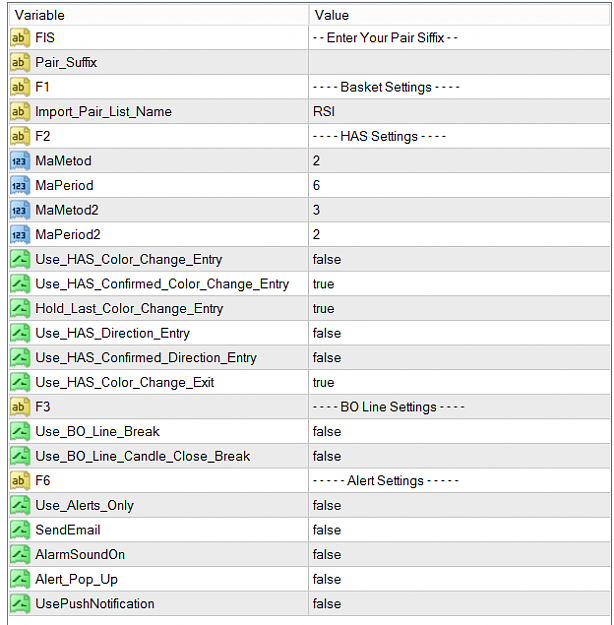Click the green icon beside SendEmail
This screenshot has width=614, height=625.
(x=20, y=530)
